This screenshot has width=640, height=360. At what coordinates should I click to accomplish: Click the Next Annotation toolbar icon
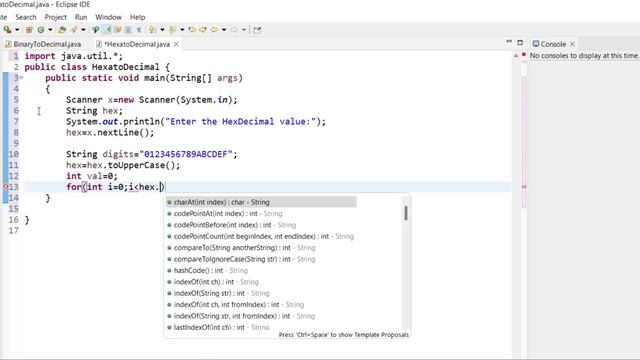pyautogui.click(x=153, y=30)
